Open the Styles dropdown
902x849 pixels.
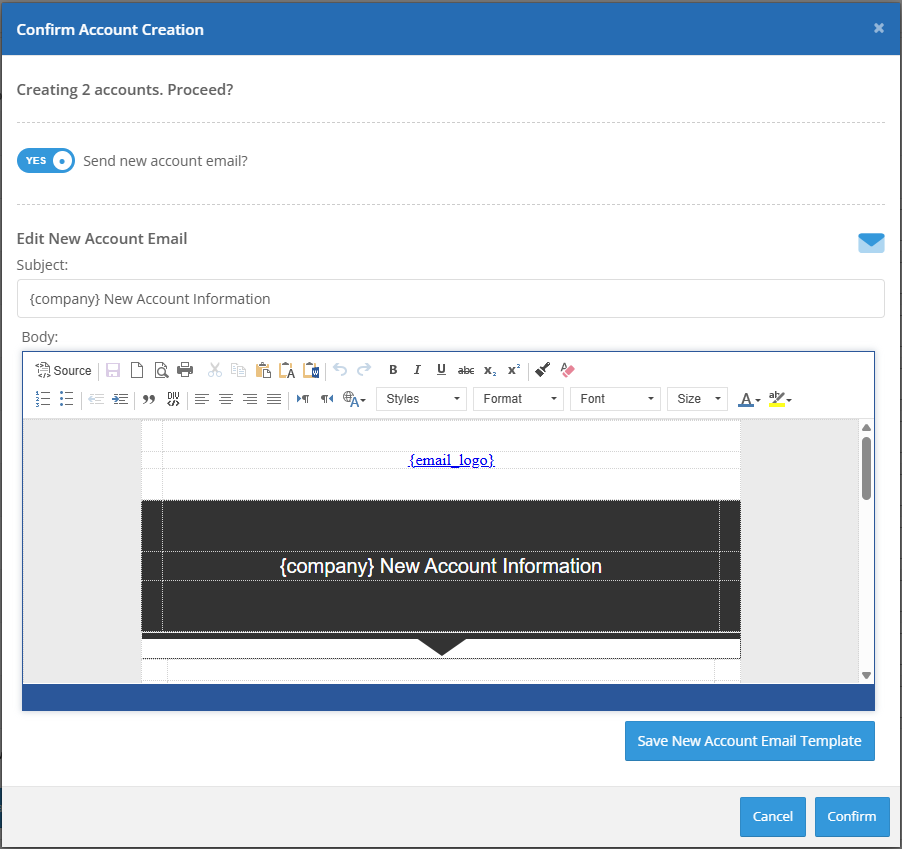click(421, 399)
